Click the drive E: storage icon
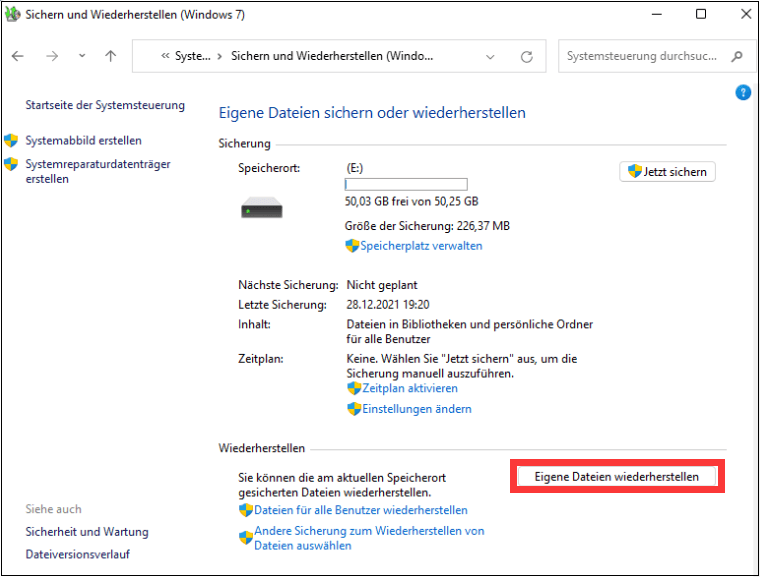 click(262, 208)
